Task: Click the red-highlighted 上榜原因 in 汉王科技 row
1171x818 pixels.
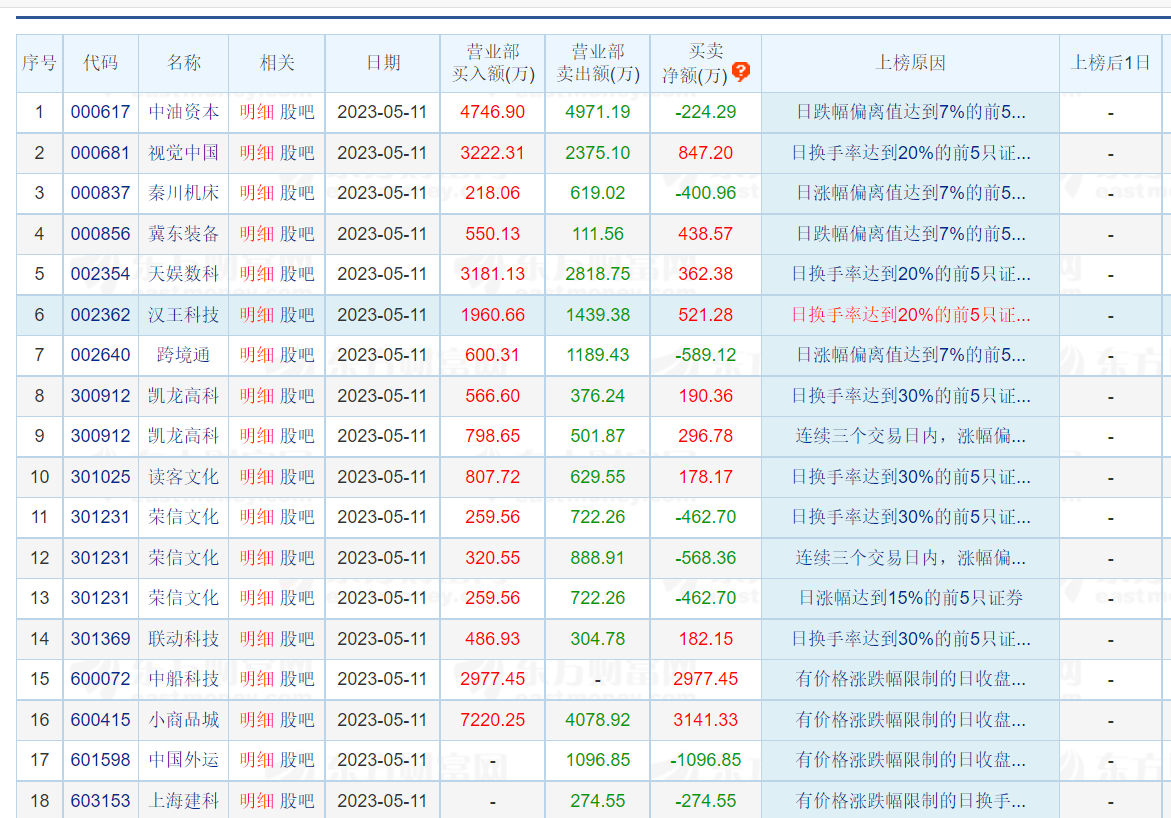Action: coord(910,315)
